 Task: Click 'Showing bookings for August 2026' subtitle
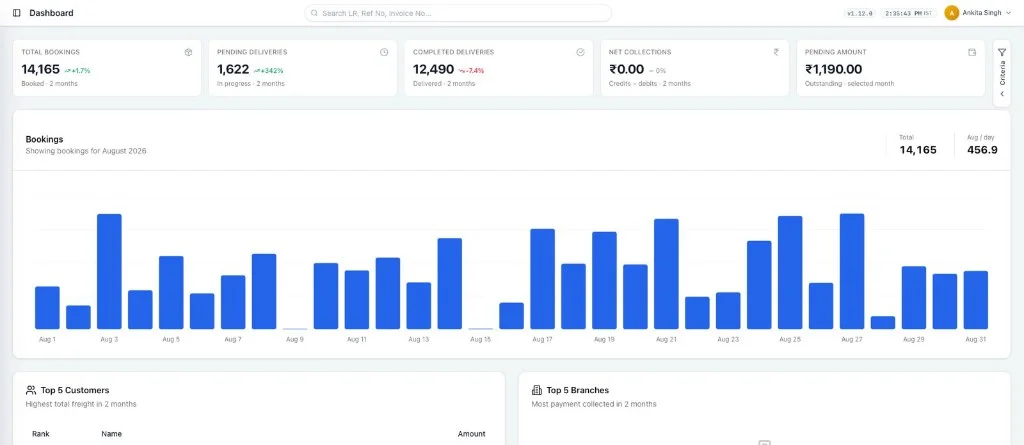tap(86, 151)
